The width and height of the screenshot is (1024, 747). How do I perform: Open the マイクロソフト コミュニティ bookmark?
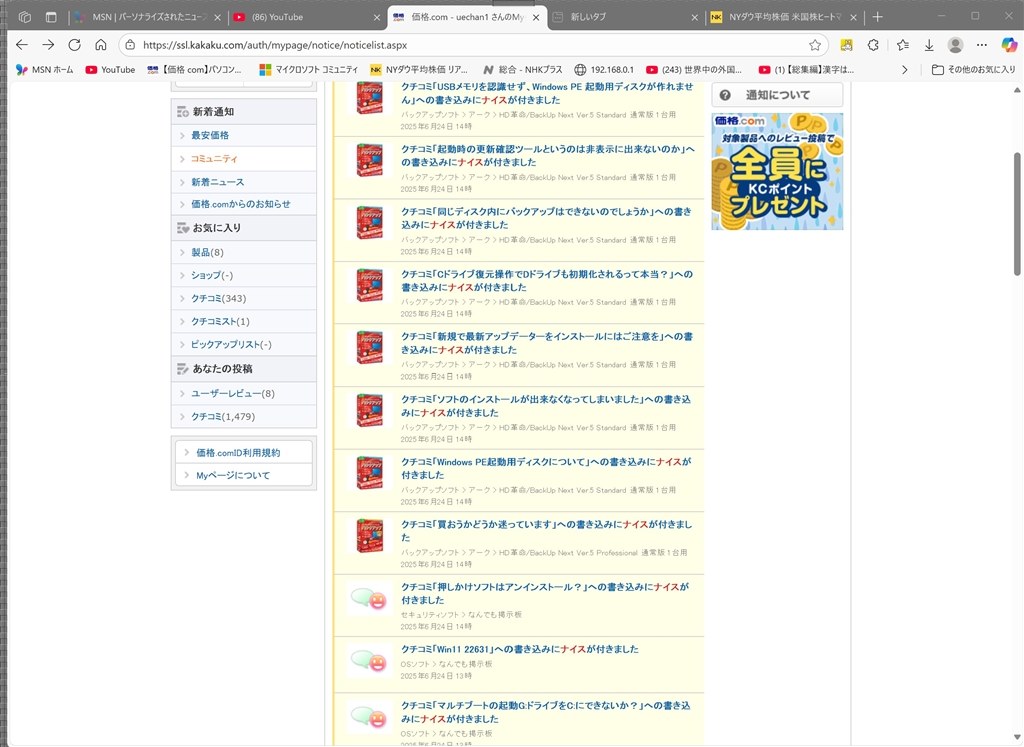309,69
